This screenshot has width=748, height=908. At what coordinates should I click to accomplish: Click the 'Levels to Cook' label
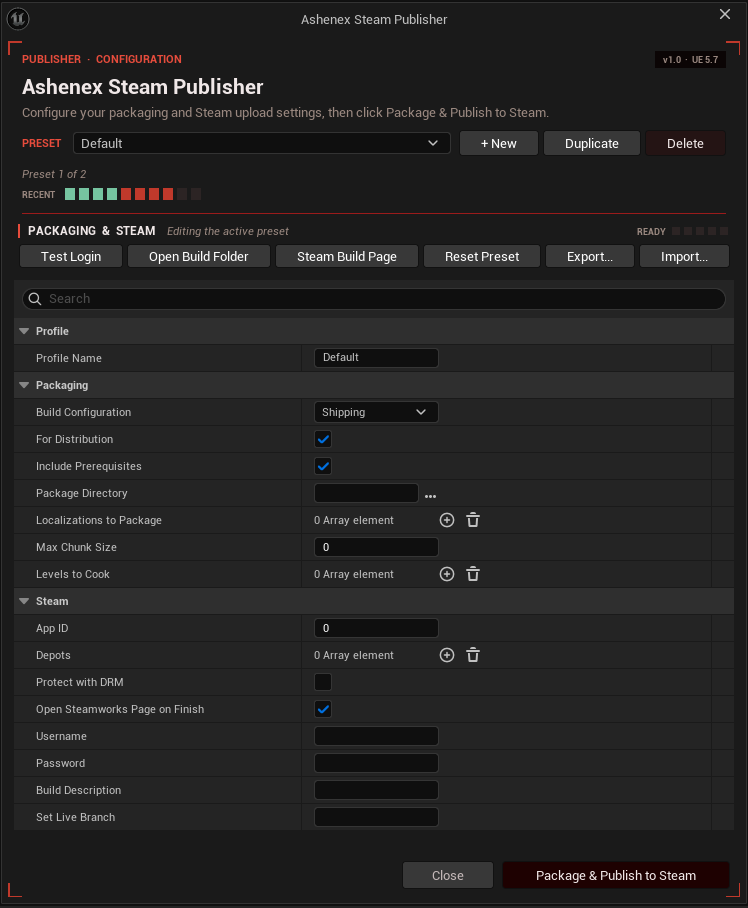pyautogui.click(x=73, y=574)
